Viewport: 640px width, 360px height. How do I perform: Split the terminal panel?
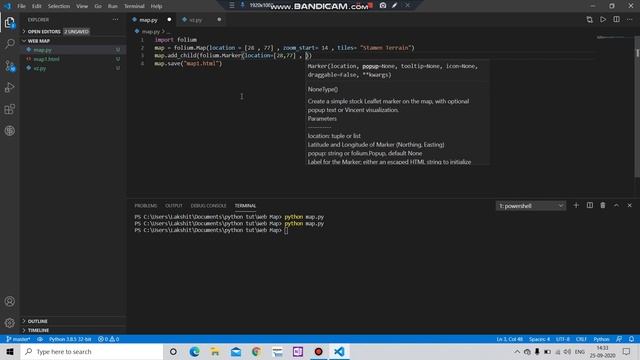click(x=590, y=205)
